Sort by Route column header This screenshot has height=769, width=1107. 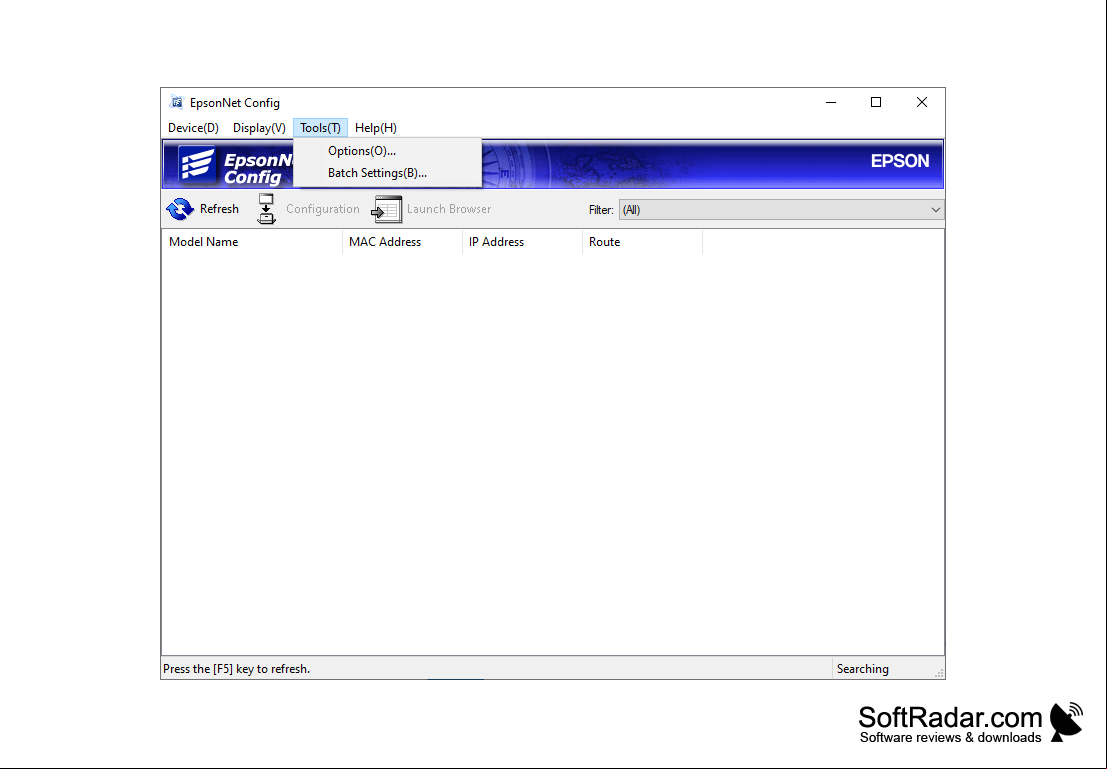(x=642, y=242)
